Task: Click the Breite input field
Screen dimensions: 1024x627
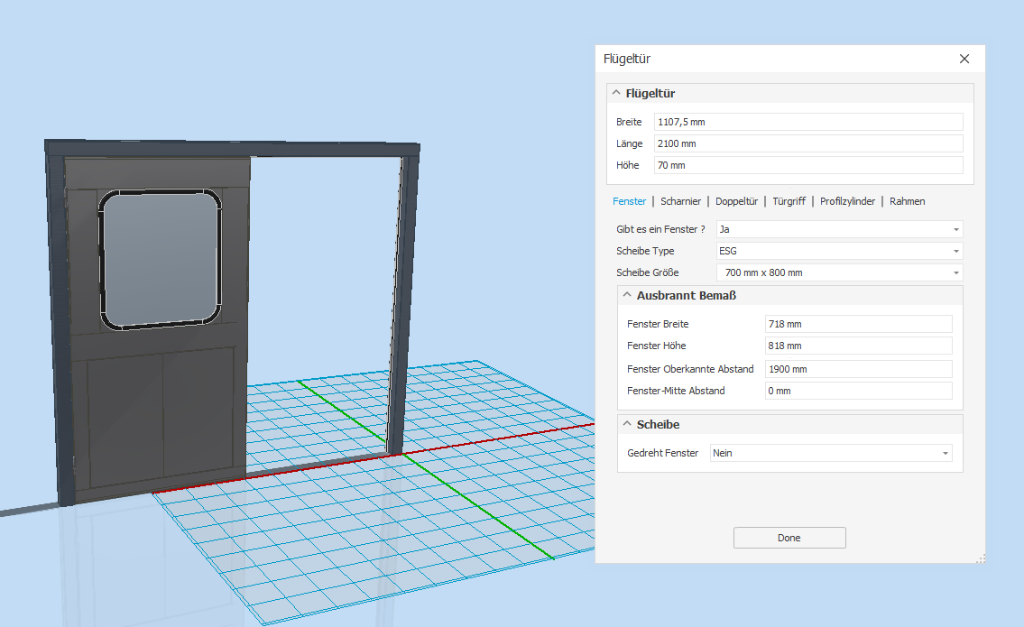Action: point(808,122)
